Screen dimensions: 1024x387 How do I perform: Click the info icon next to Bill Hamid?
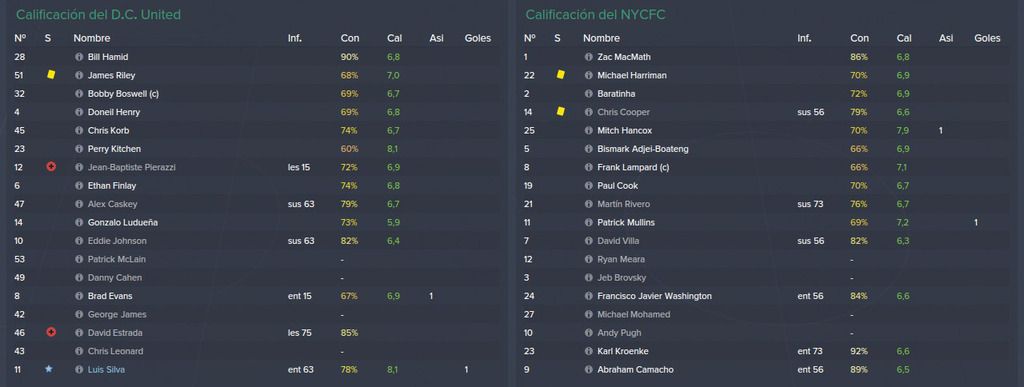[79, 57]
